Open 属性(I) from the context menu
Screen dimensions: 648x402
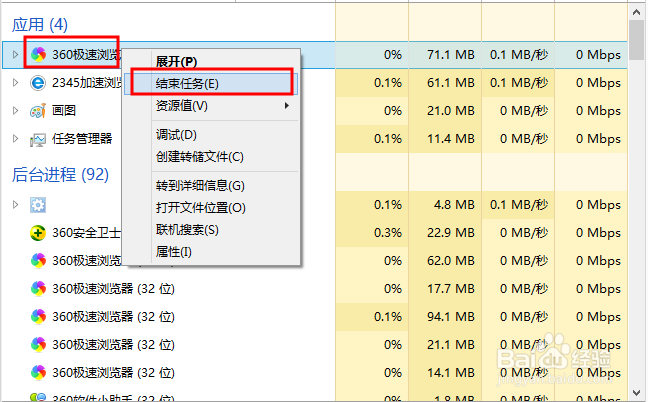click(x=174, y=251)
